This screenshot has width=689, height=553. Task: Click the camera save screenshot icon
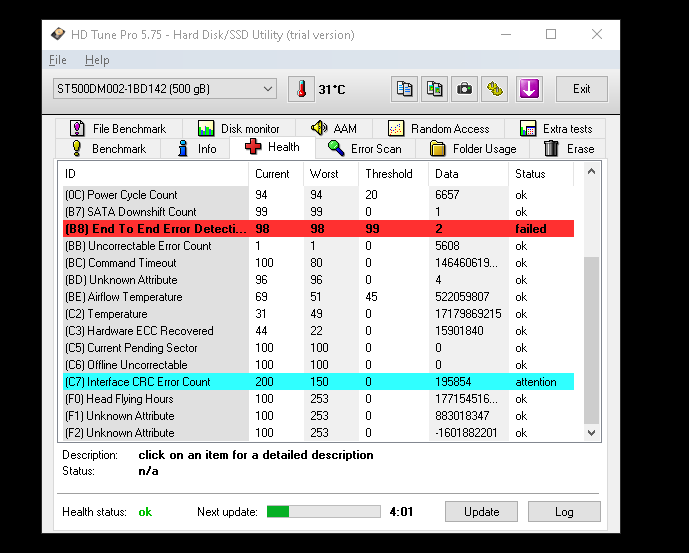pyautogui.click(x=464, y=89)
